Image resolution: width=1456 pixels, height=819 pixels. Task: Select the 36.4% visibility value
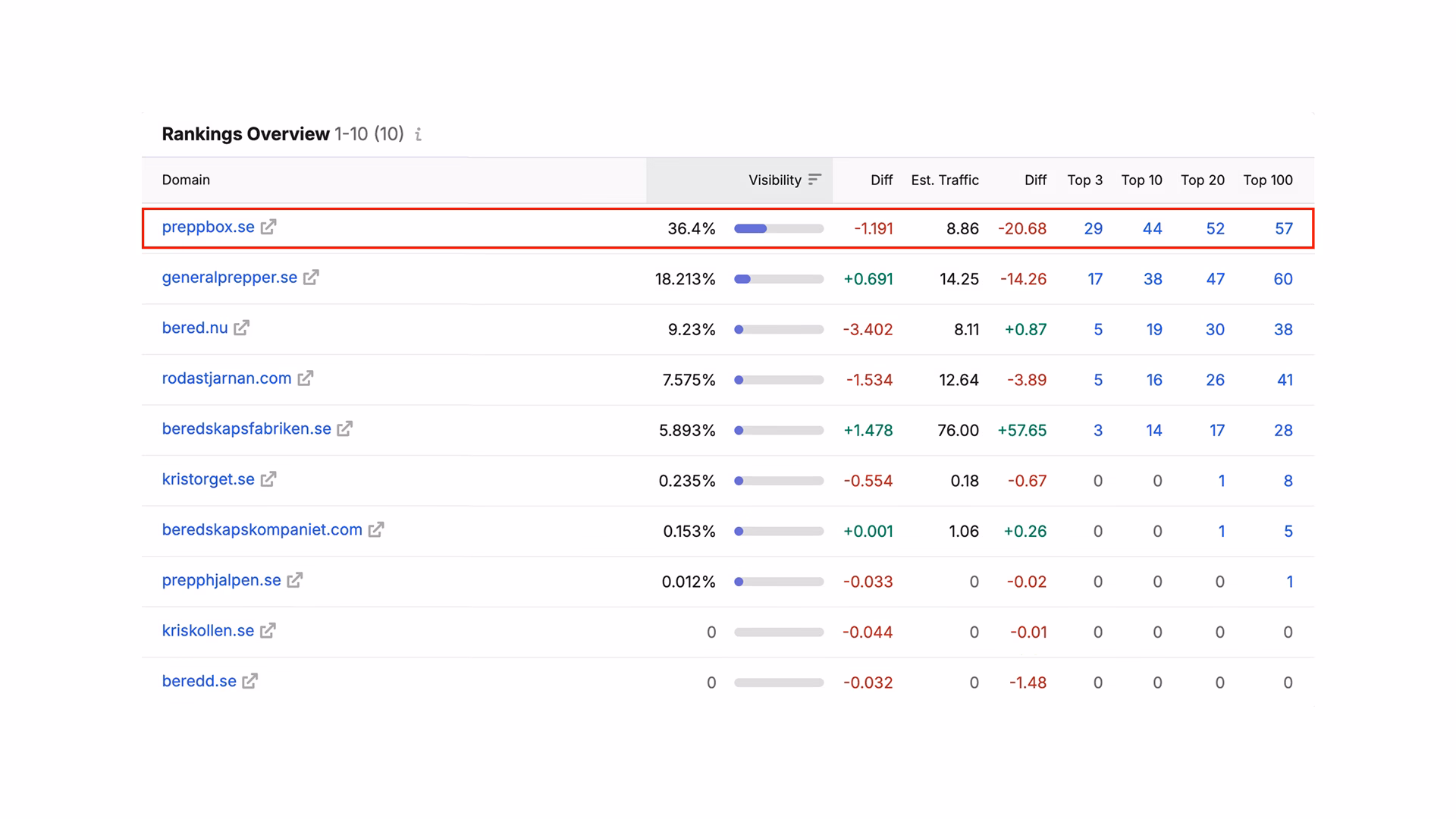click(691, 228)
